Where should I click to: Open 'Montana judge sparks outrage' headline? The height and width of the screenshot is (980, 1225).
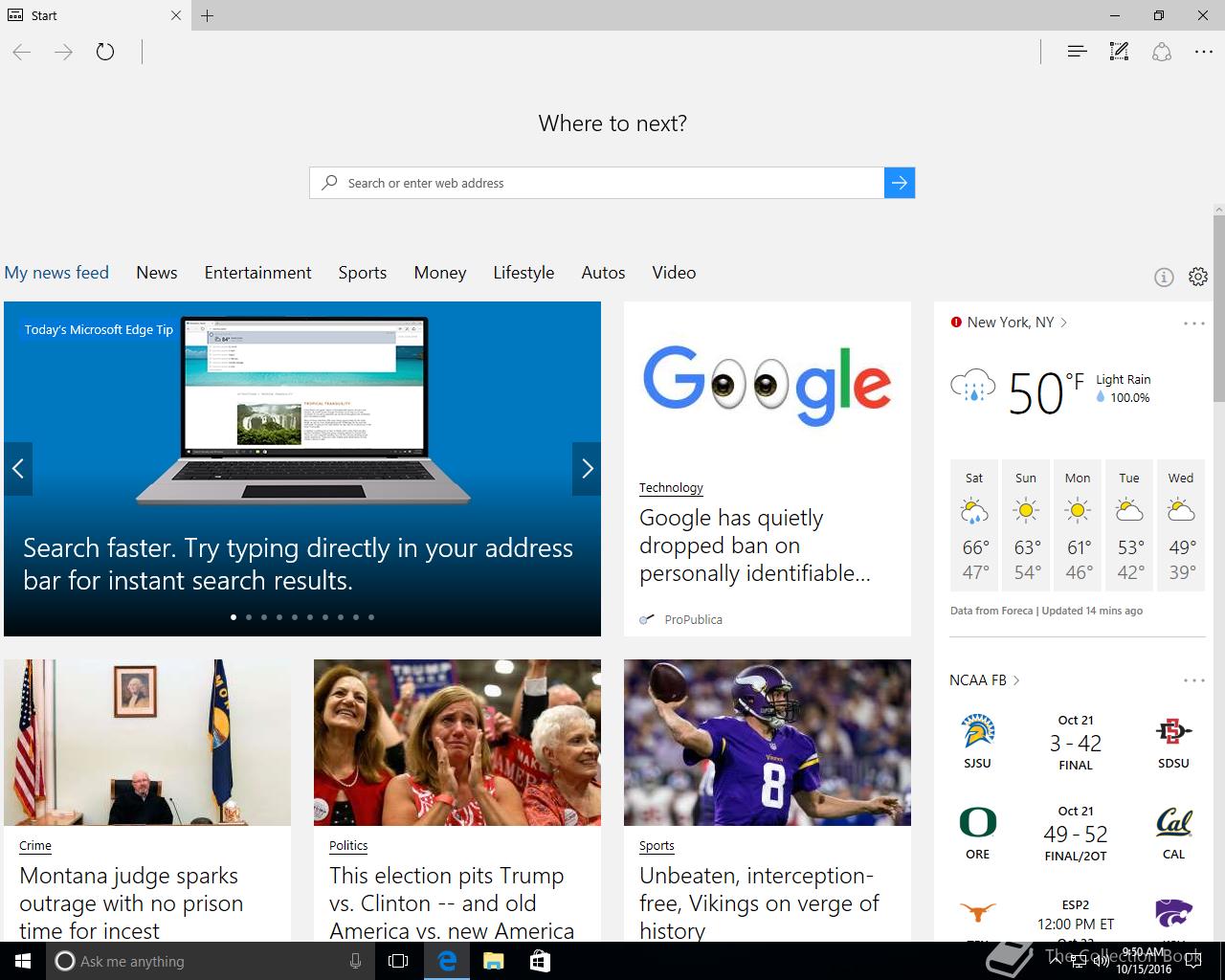[131, 902]
